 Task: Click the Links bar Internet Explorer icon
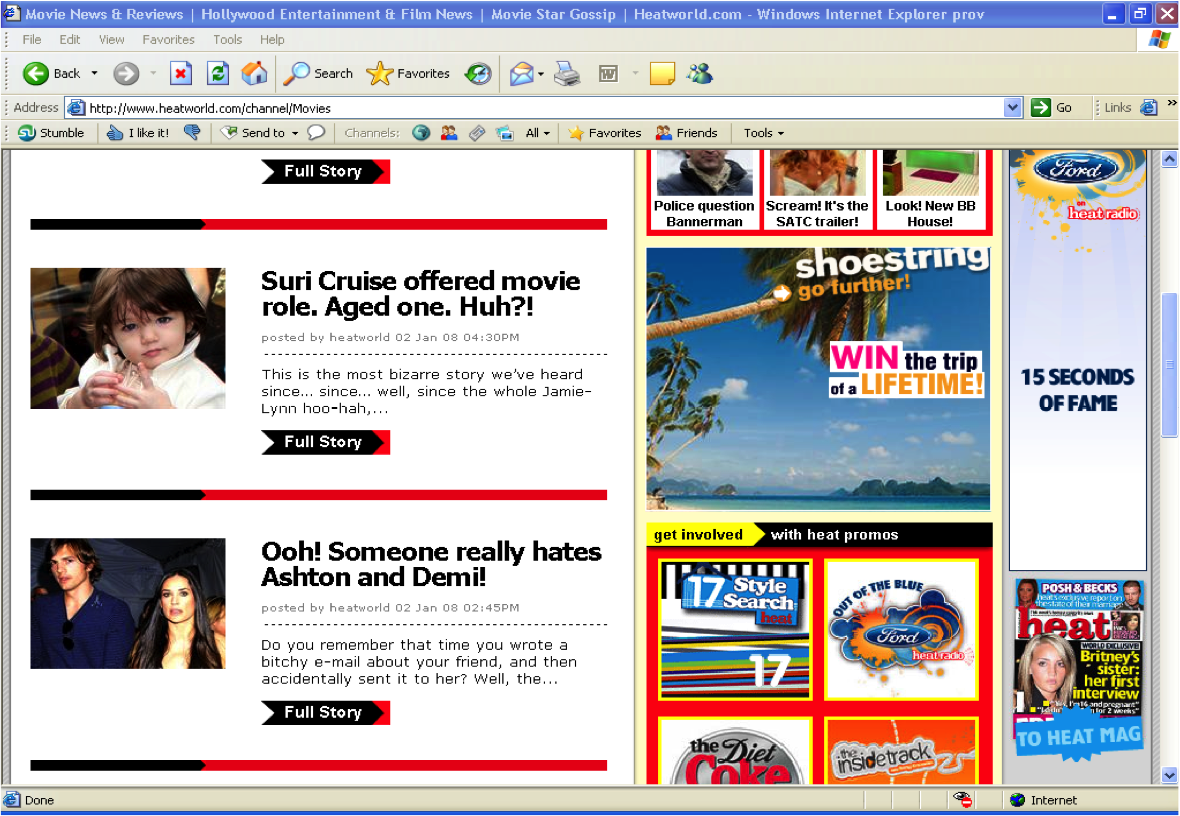1148,108
